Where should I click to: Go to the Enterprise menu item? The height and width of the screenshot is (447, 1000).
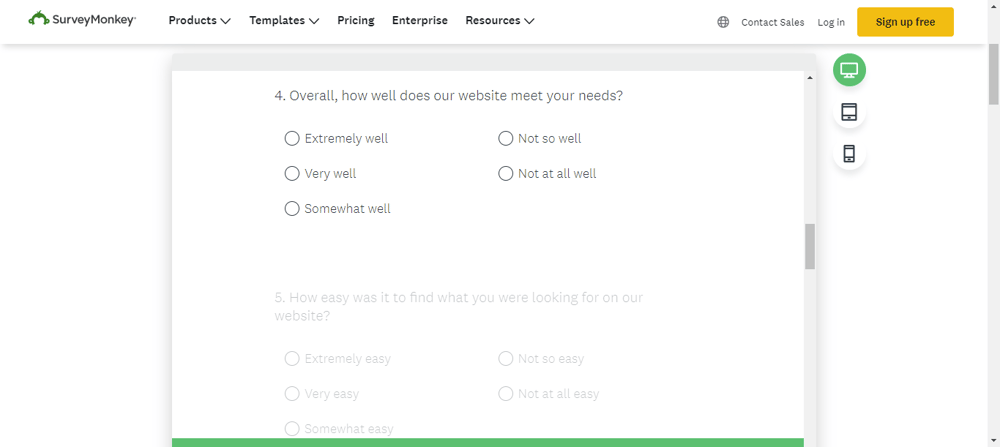(x=420, y=20)
